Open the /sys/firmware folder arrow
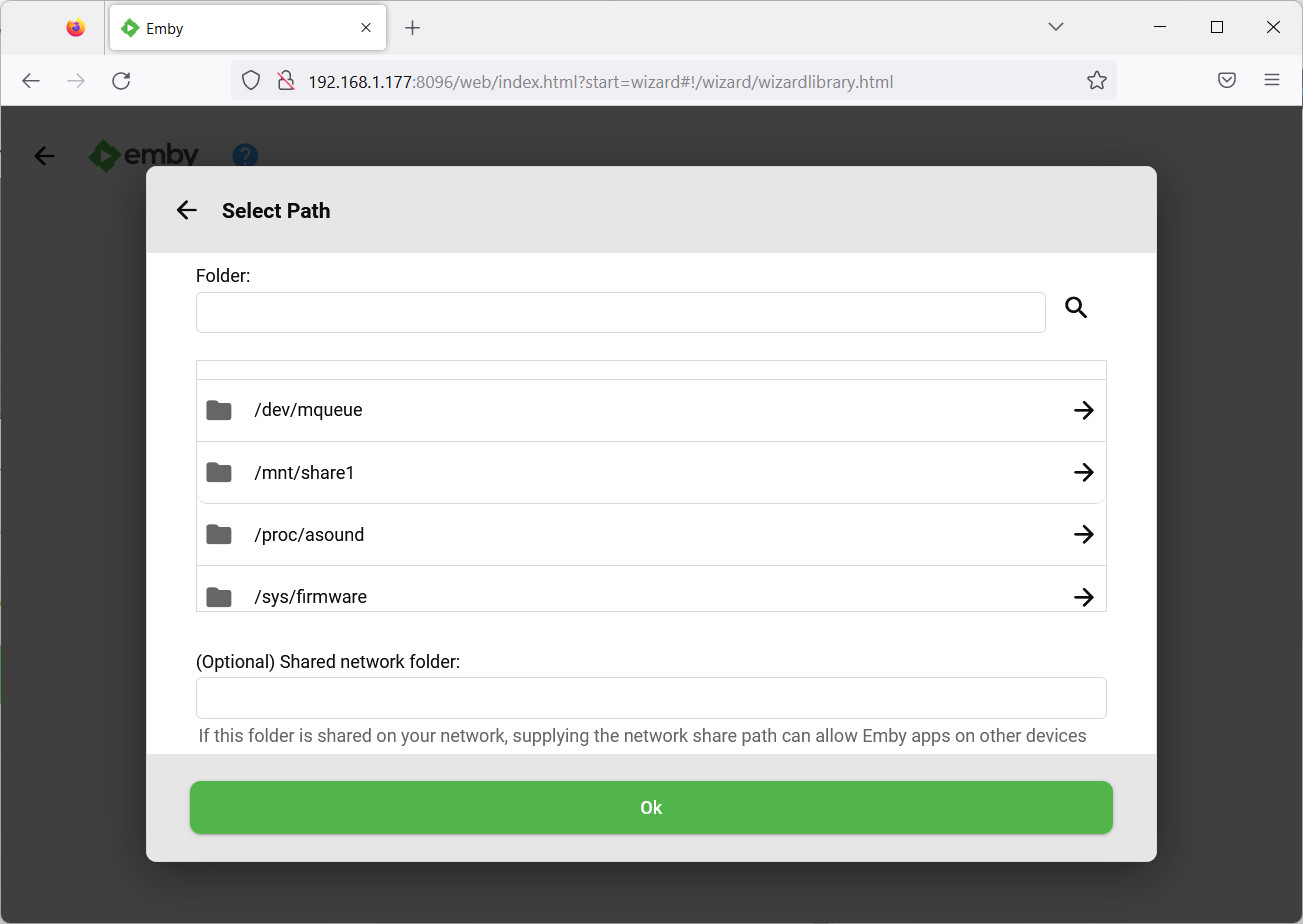The width and height of the screenshot is (1303, 924). point(1083,596)
